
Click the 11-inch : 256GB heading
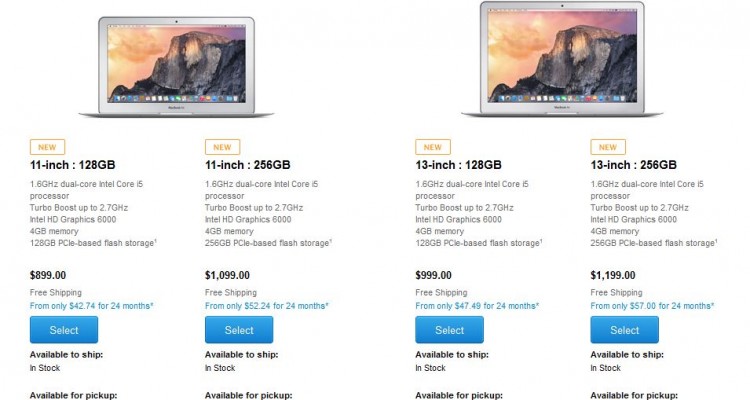[x=248, y=165]
